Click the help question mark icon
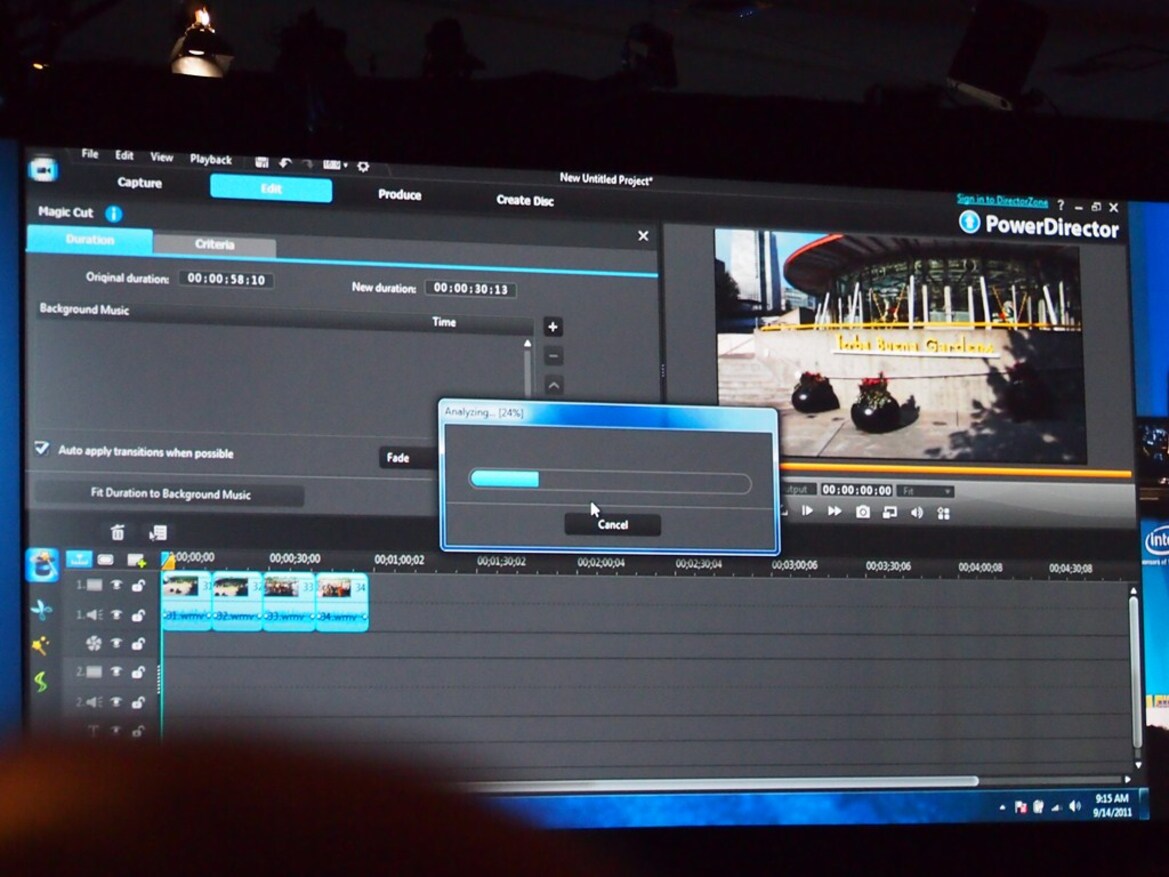Image resolution: width=1169 pixels, height=877 pixels. point(1060,205)
